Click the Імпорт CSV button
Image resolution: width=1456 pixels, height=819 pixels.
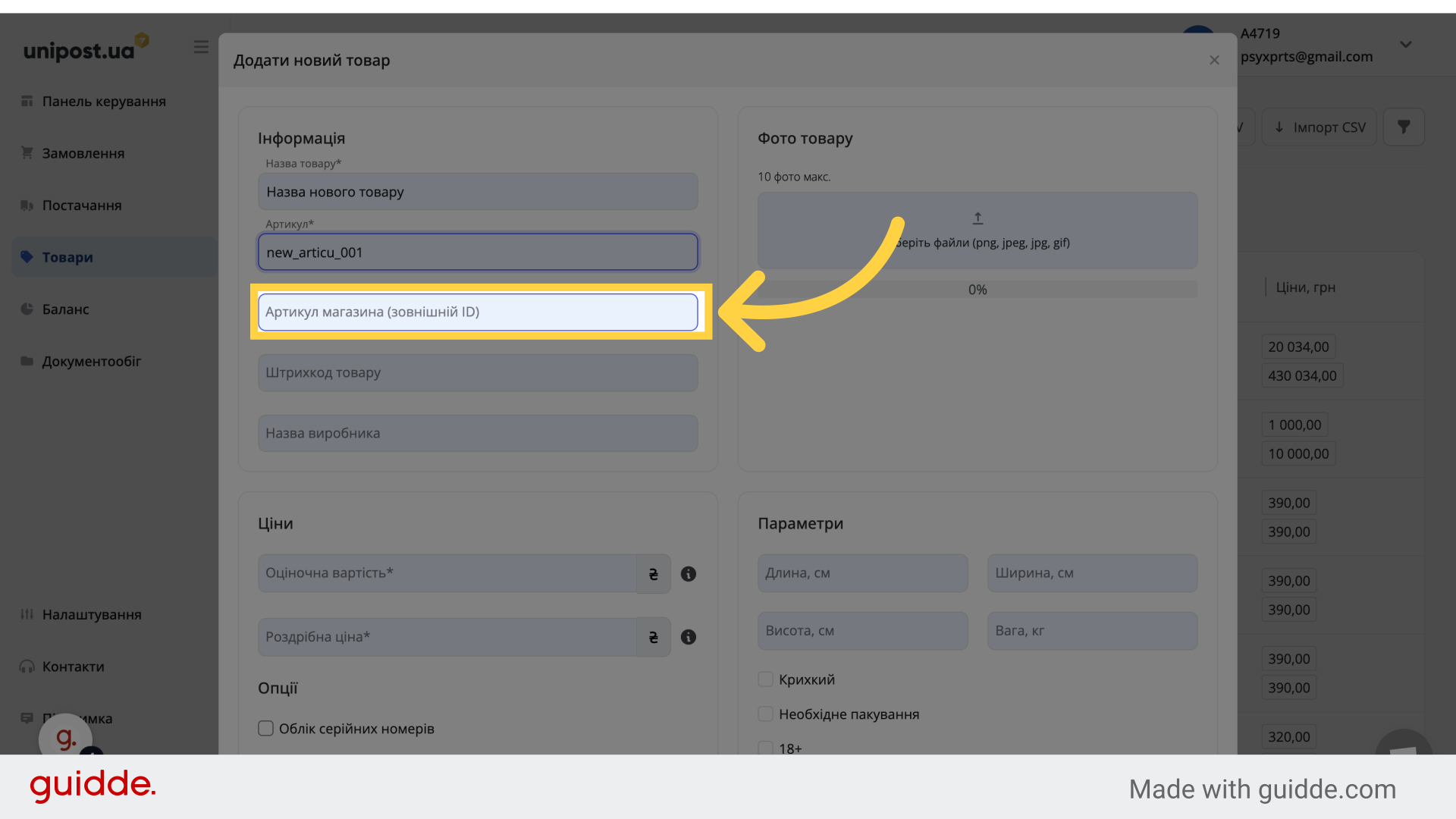(x=1319, y=127)
